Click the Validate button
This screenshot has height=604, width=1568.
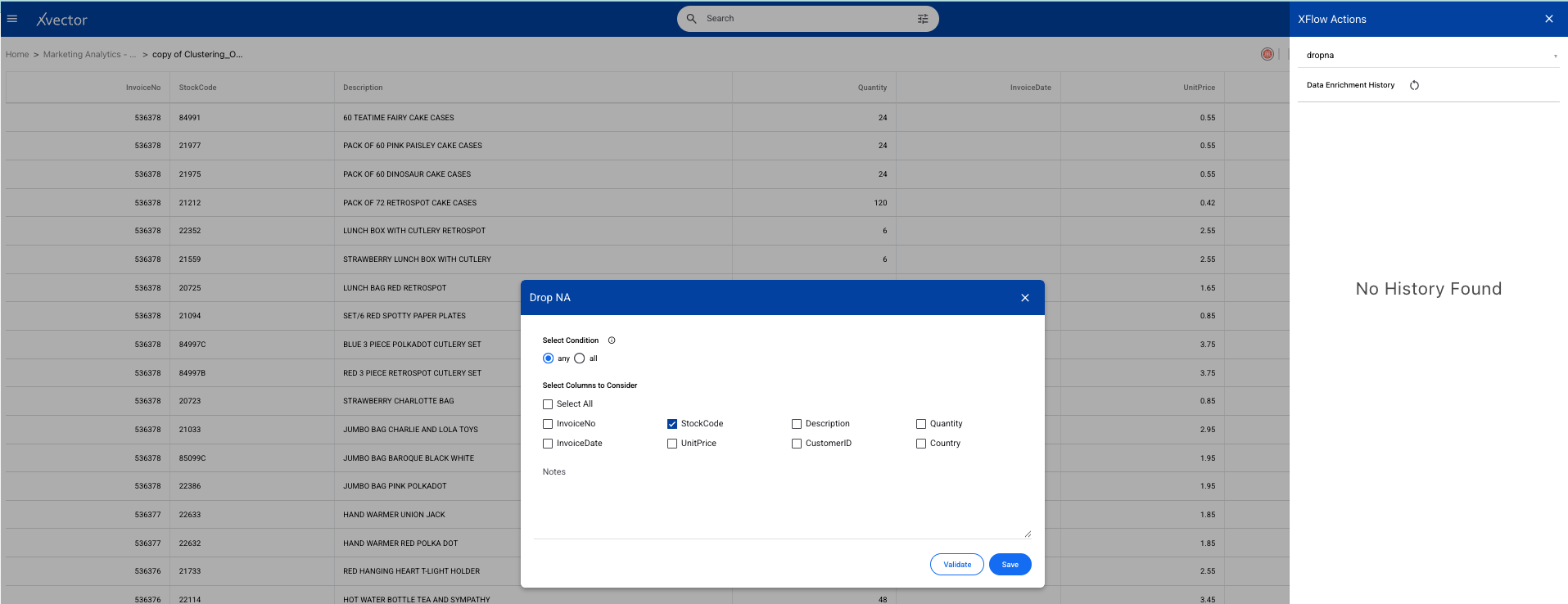(x=956, y=565)
